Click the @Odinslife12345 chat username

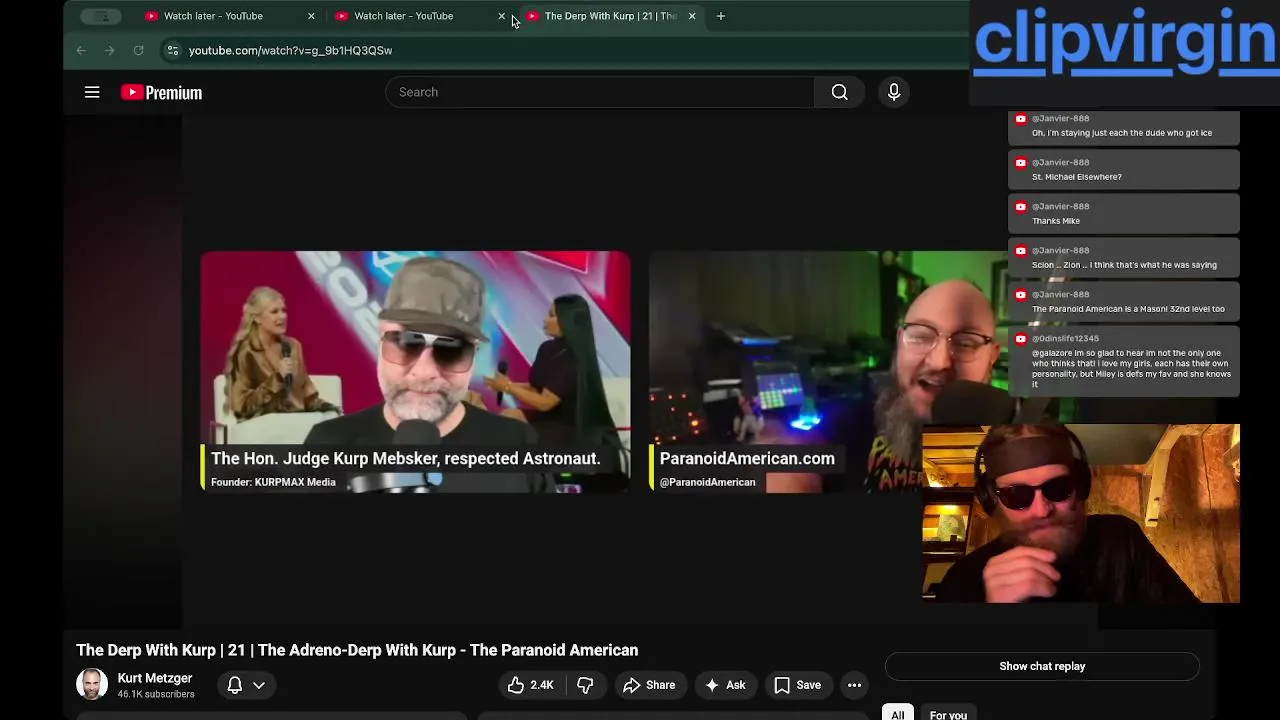click(1065, 338)
